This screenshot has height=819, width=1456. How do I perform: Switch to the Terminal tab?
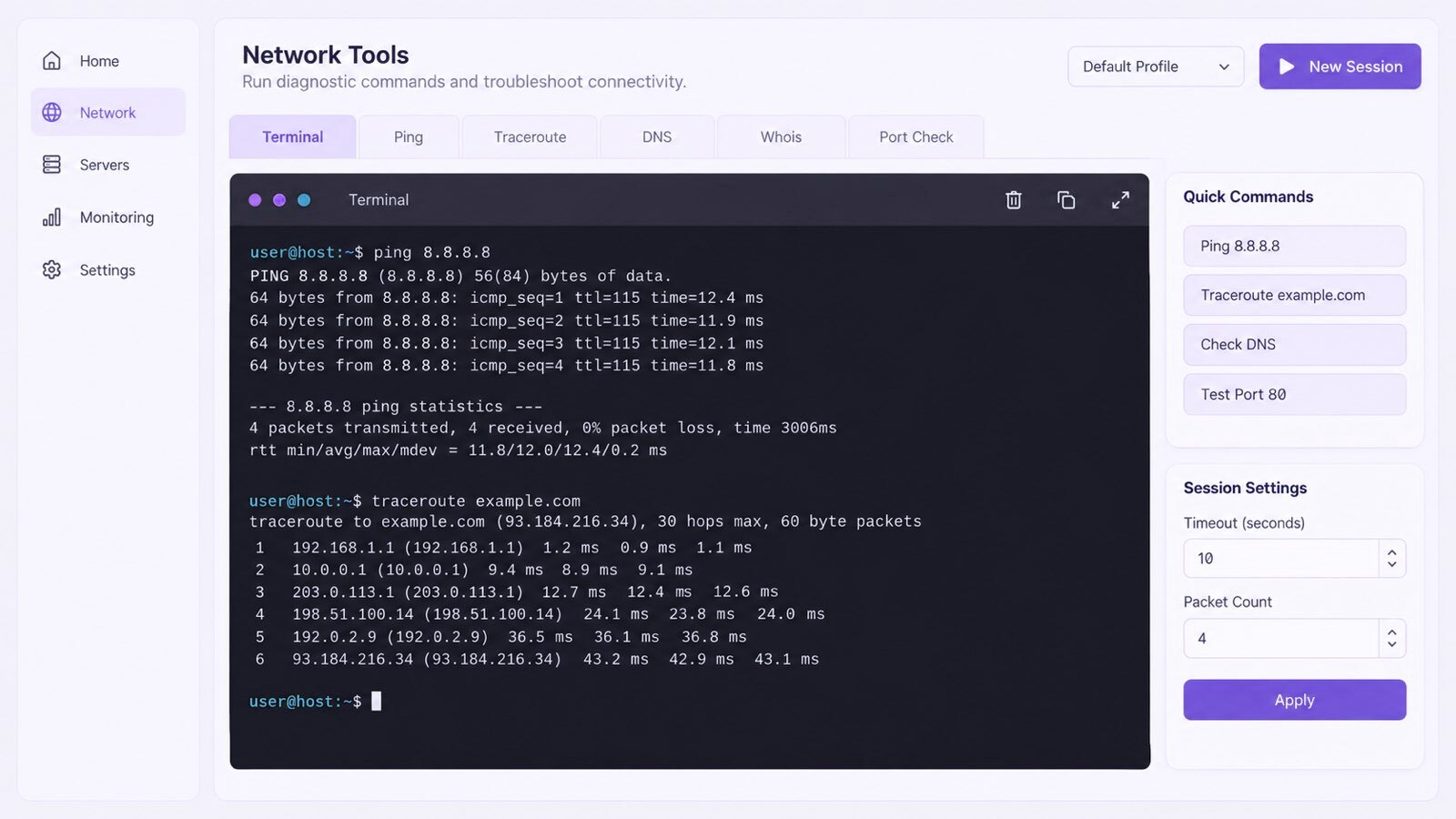click(293, 136)
